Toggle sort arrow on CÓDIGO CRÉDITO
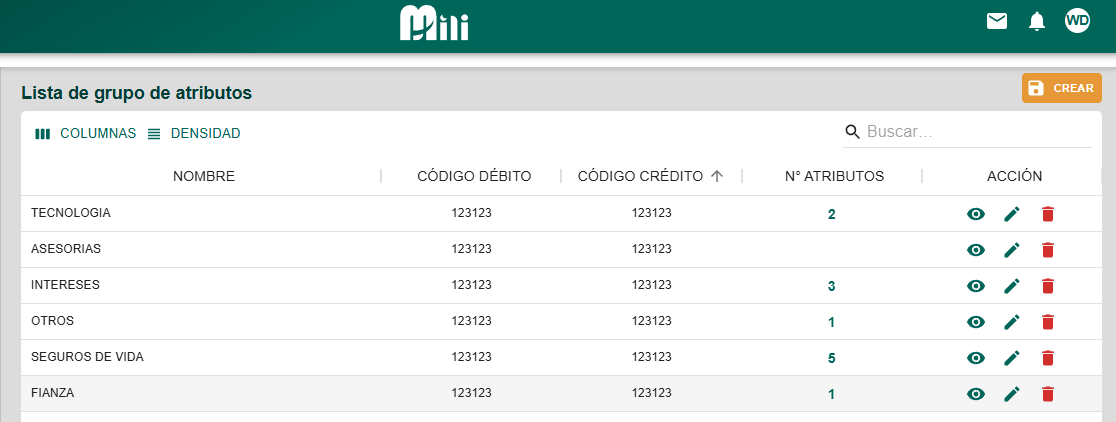This screenshot has height=422, width=1116. pos(716,176)
